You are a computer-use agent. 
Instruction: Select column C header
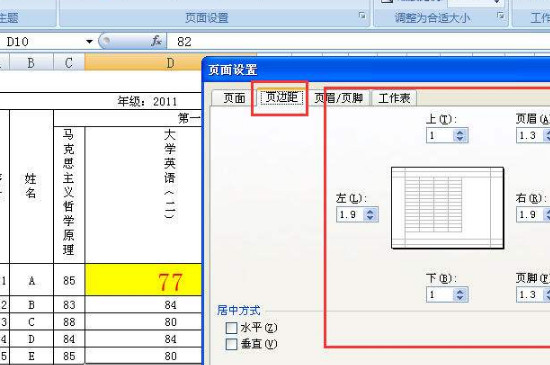69,63
